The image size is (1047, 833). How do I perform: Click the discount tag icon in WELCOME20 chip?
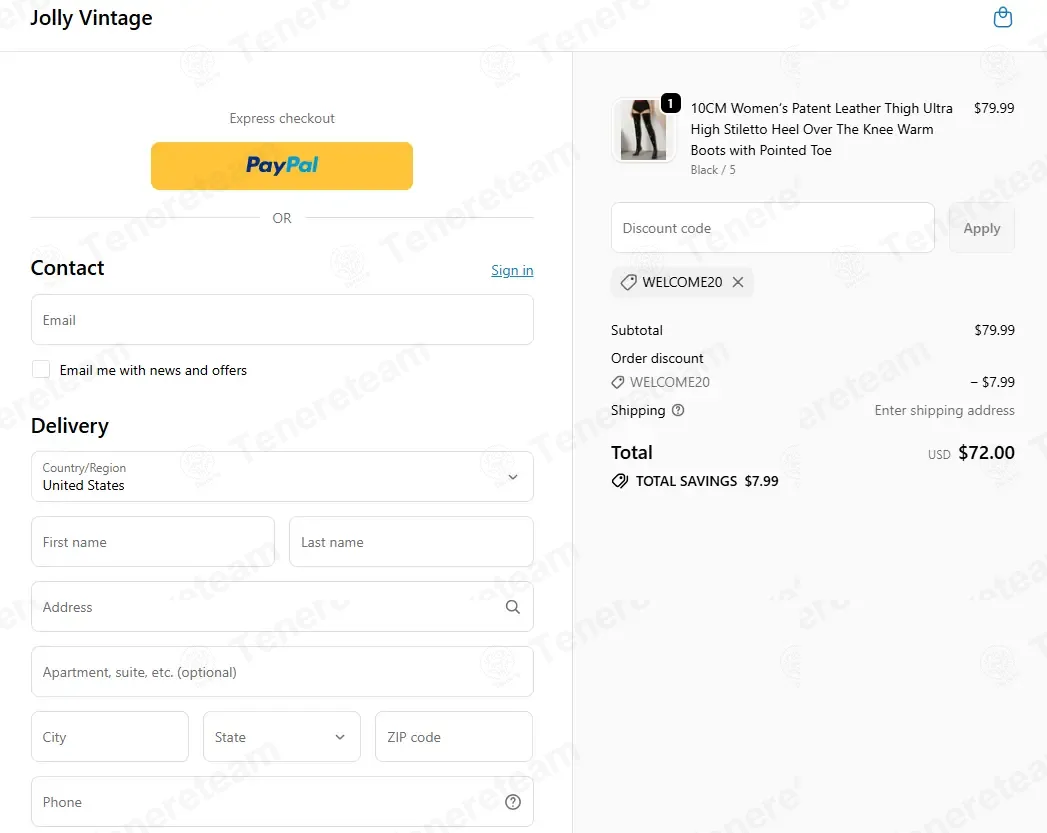tap(628, 282)
